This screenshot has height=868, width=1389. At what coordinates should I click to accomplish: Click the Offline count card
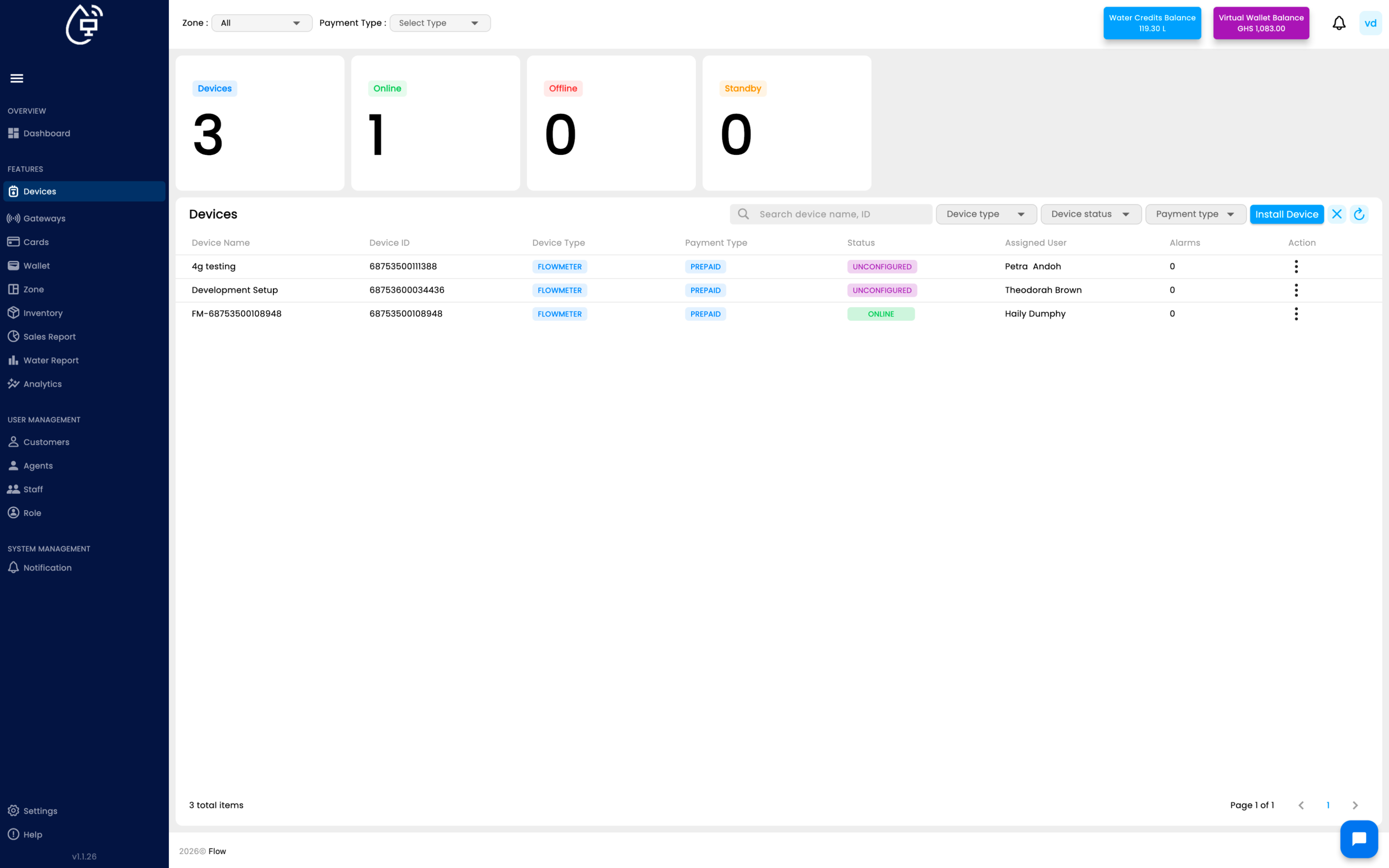(611, 123)
